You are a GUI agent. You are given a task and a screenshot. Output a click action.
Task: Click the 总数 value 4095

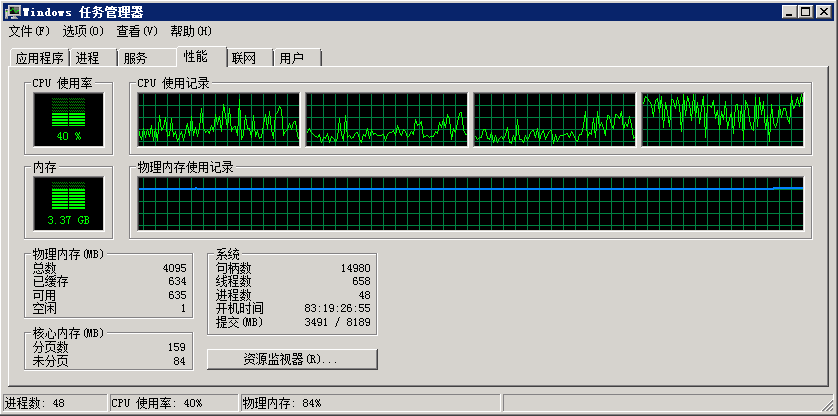pos(175,268)
